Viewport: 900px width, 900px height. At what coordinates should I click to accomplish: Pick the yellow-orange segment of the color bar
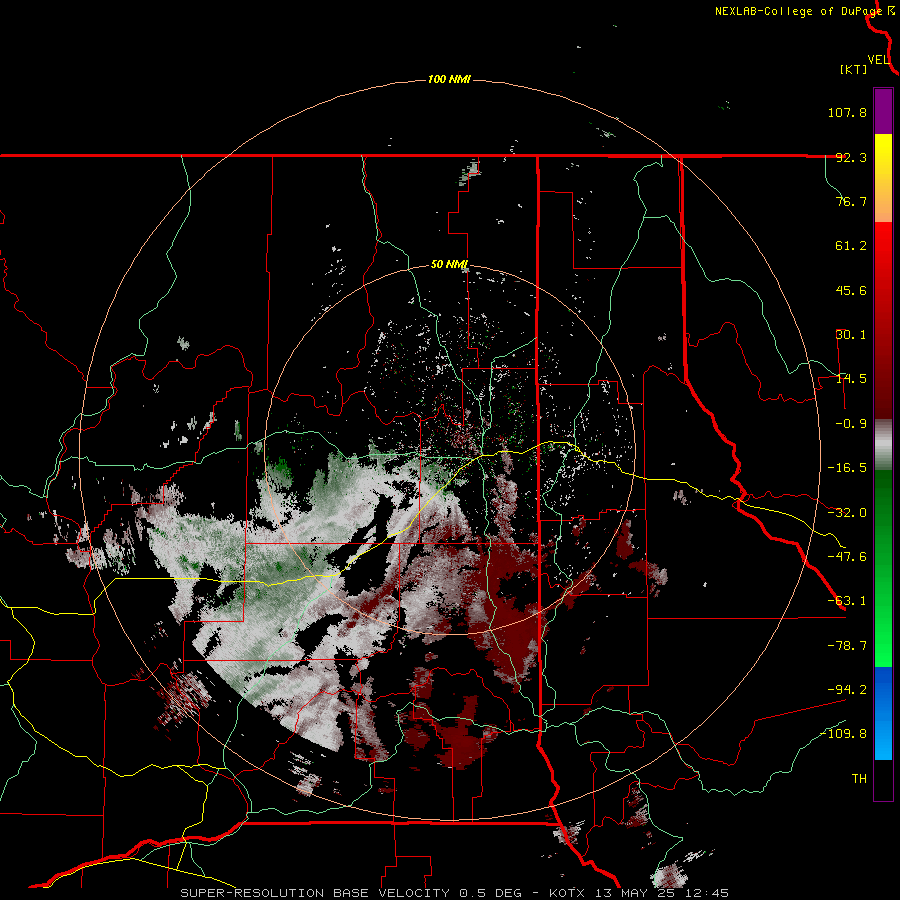click(x=883, y=178)
